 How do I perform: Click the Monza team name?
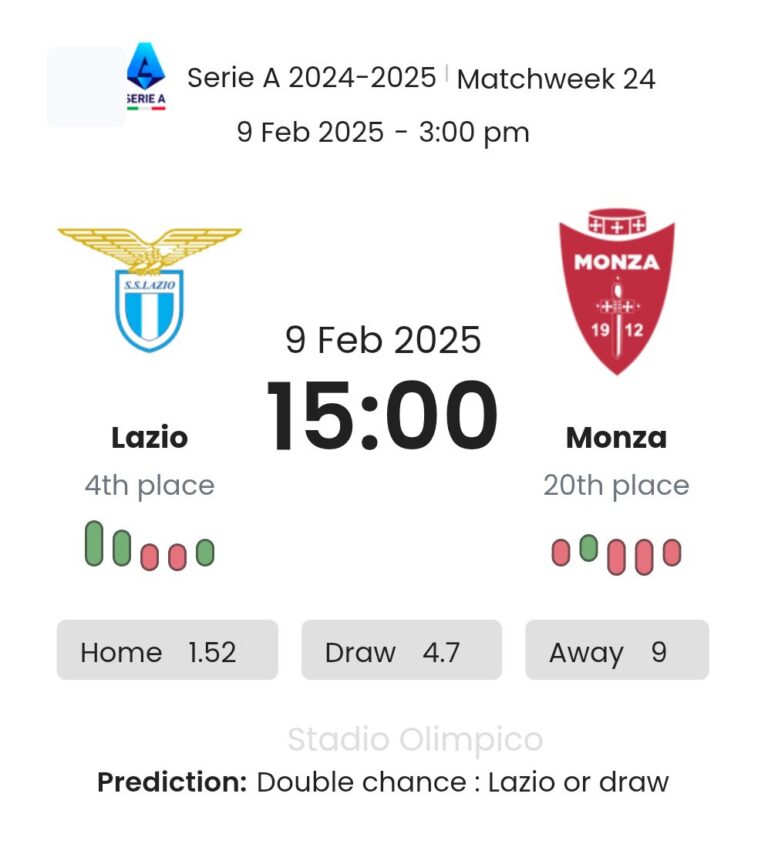(x=616, y=437)
